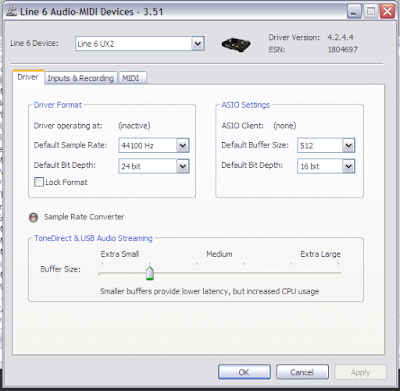Click the ASIO Client (none) value
Image resolution: width=400 pixels, height=391 pixels.
(x=285, y=126)
